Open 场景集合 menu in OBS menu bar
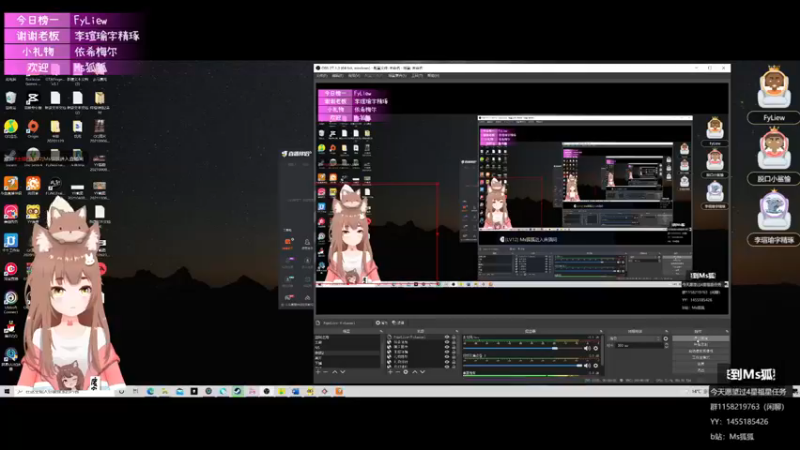800x450 pixels. click(x=397, y=76)
